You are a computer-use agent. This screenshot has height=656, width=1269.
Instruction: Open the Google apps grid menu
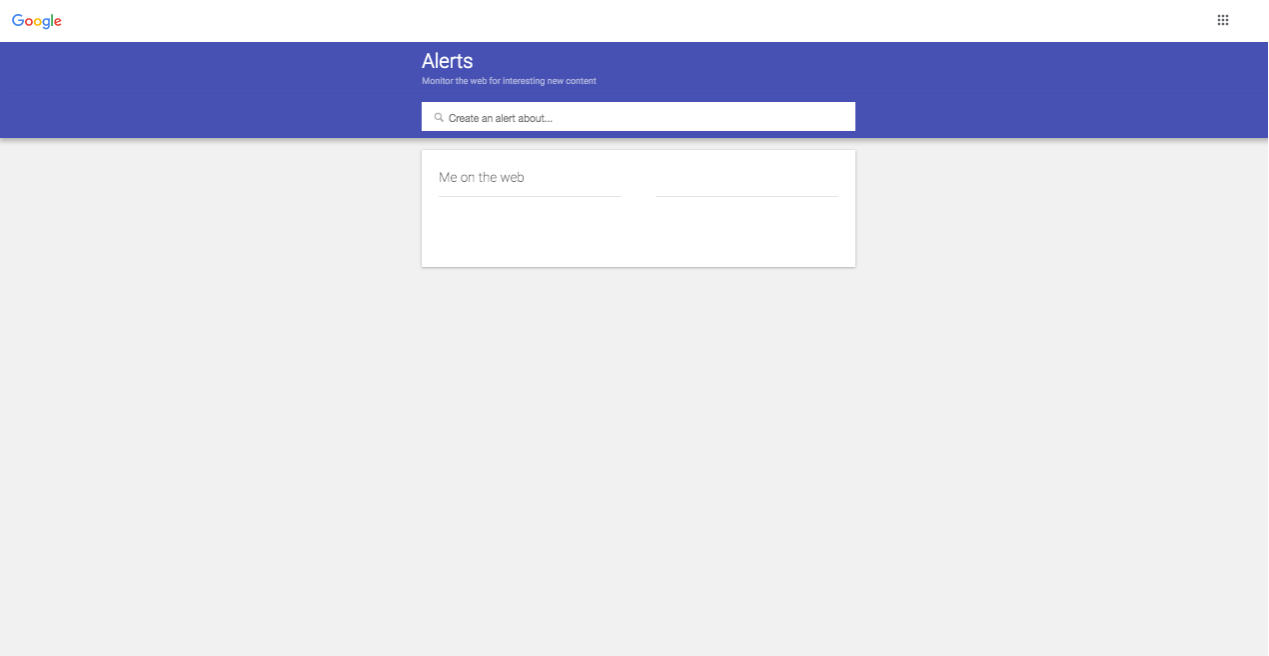click(x=1222, y=20)
